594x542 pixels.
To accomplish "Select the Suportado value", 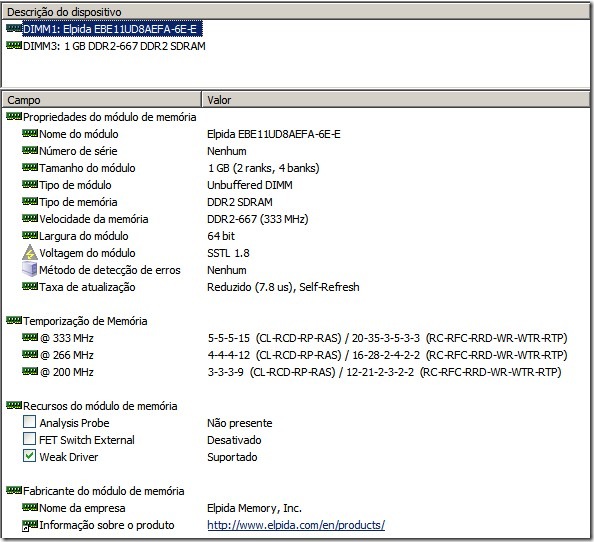I will (232, 457).
